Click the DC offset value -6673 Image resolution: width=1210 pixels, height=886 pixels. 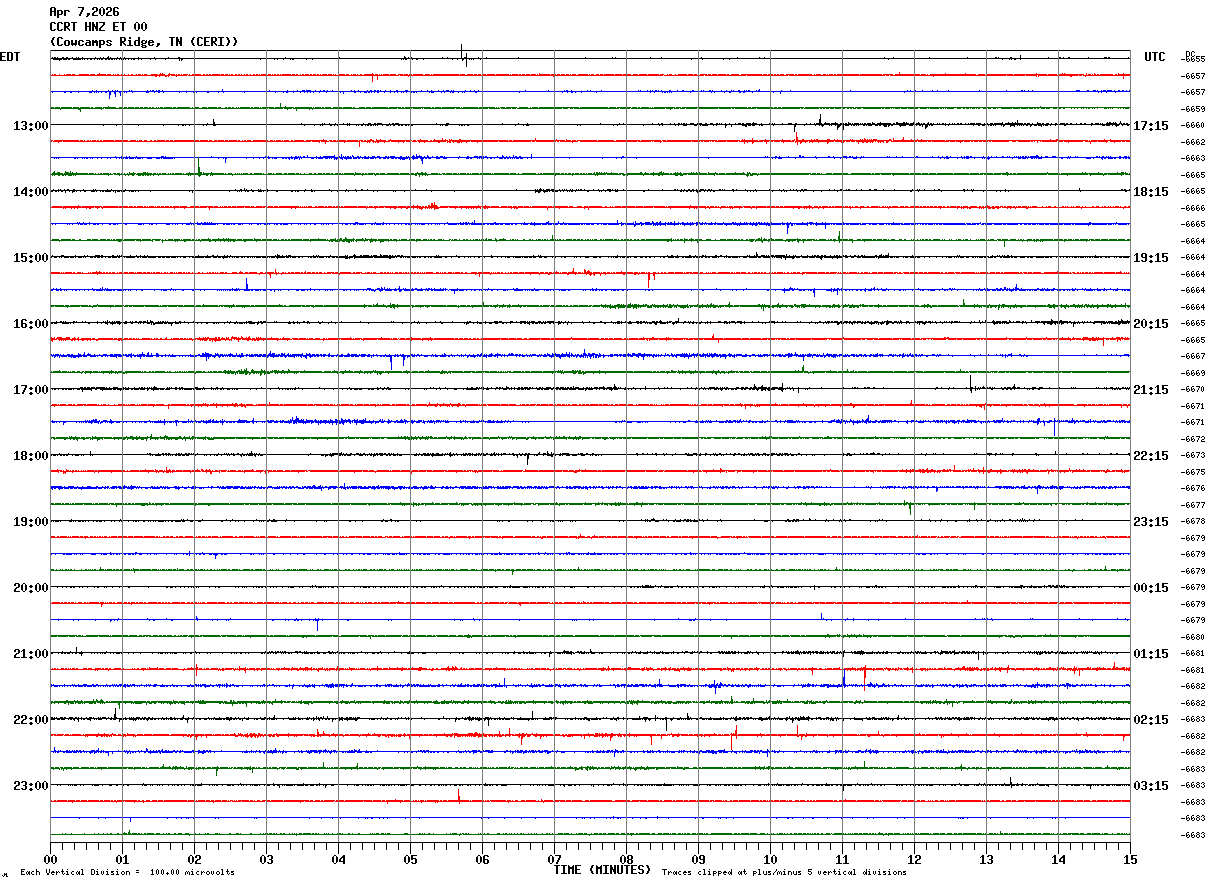click(1193, 455)
